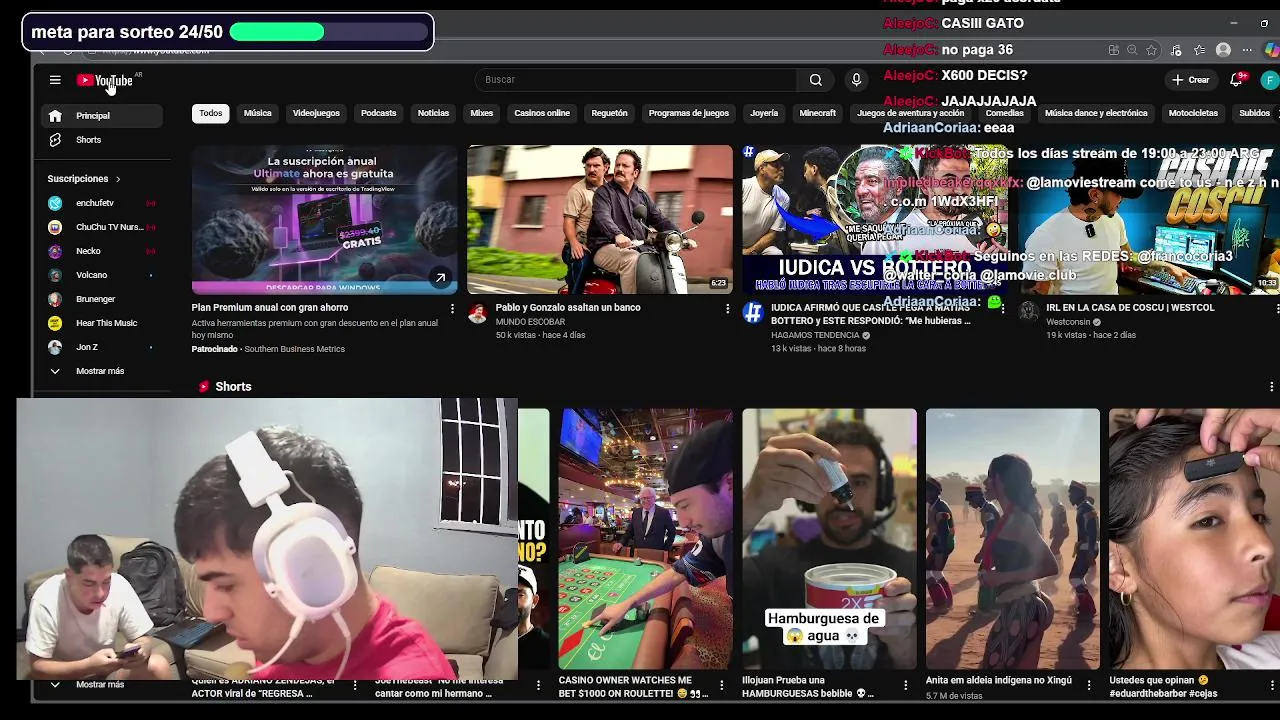Select the Minecraft filter chip
The width and height of the screenshot is (1280, 720).
coord(817,113)
